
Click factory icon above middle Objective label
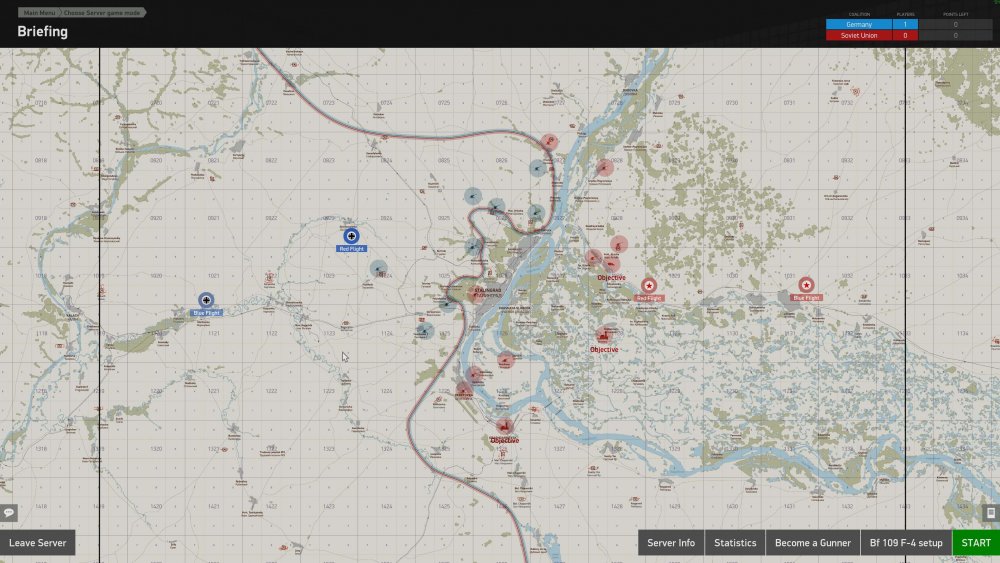(603, 335)
